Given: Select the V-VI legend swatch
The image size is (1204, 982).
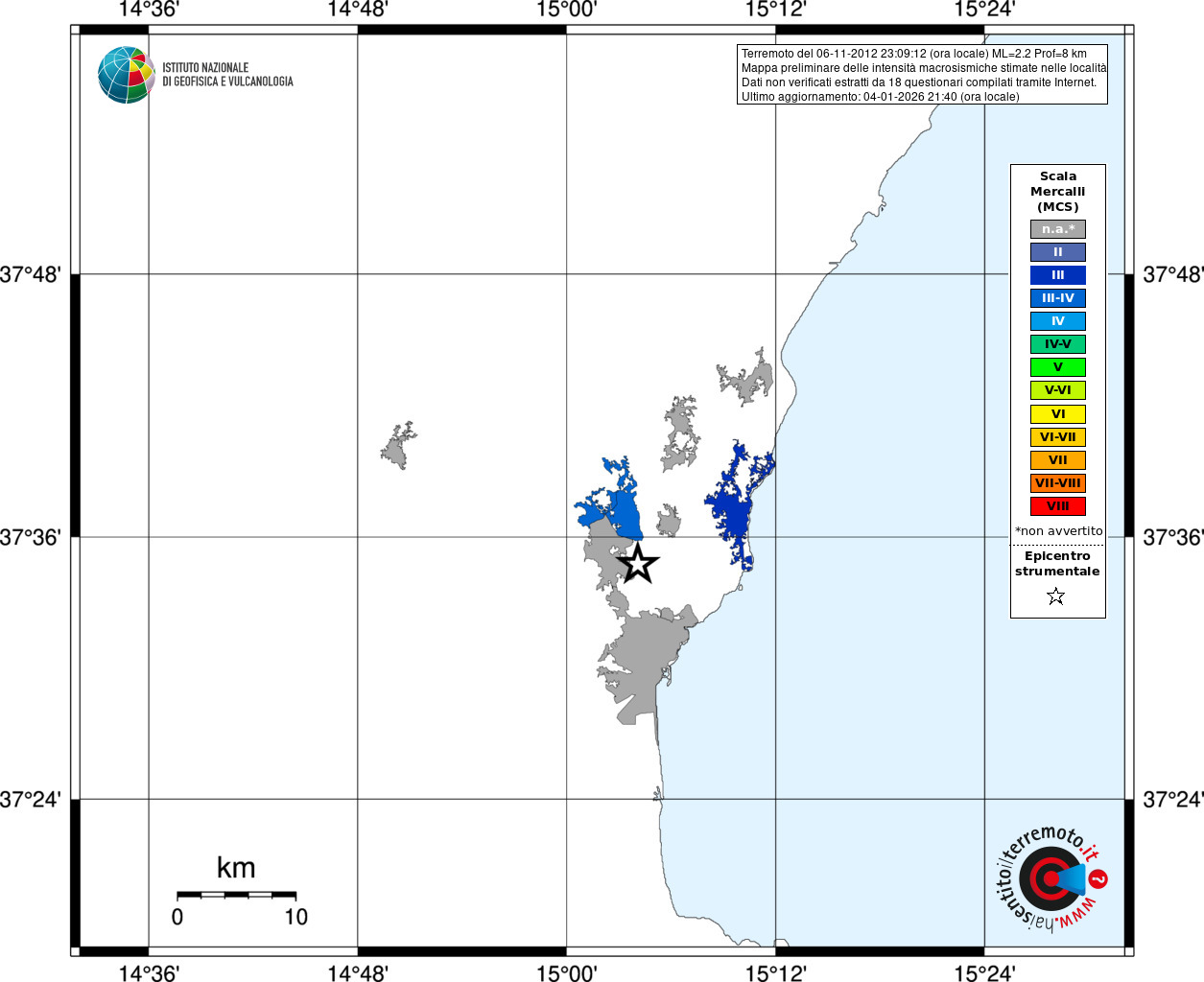Looking at the screenshot, I should [1058, 390].
